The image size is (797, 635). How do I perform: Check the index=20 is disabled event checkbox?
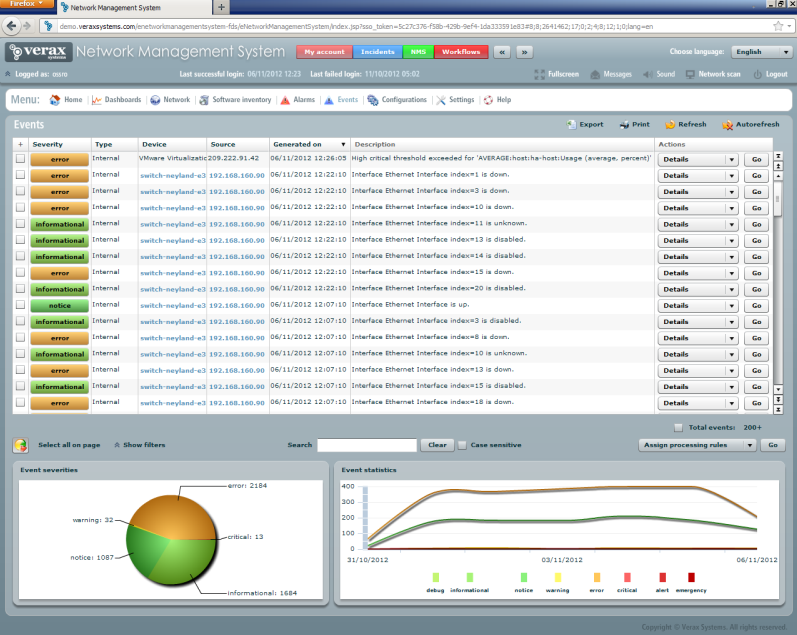20,289
